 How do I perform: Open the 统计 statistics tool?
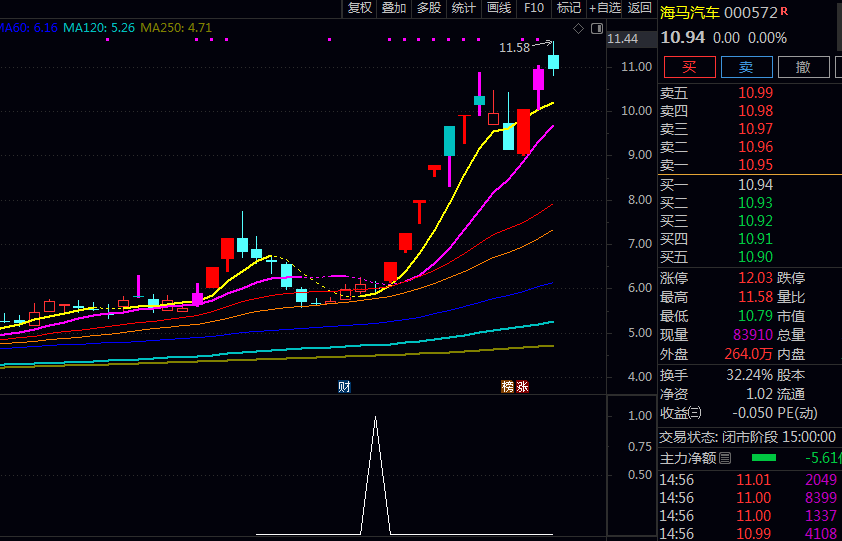(464, 8)
